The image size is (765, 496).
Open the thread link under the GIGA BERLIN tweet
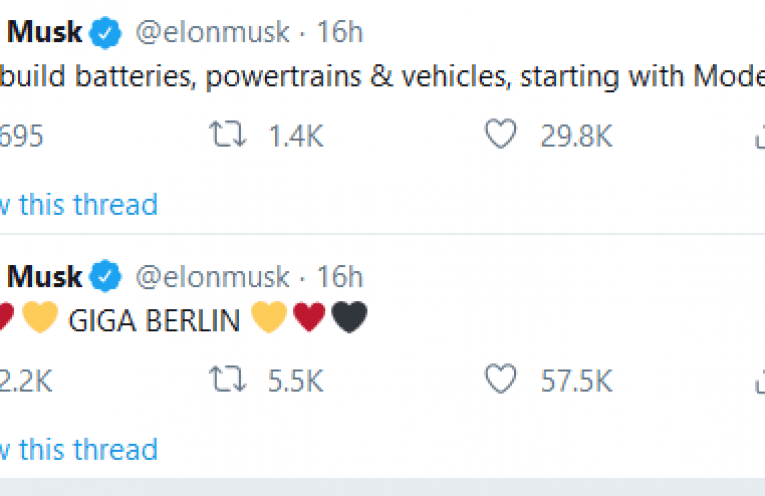pos(79,449)
